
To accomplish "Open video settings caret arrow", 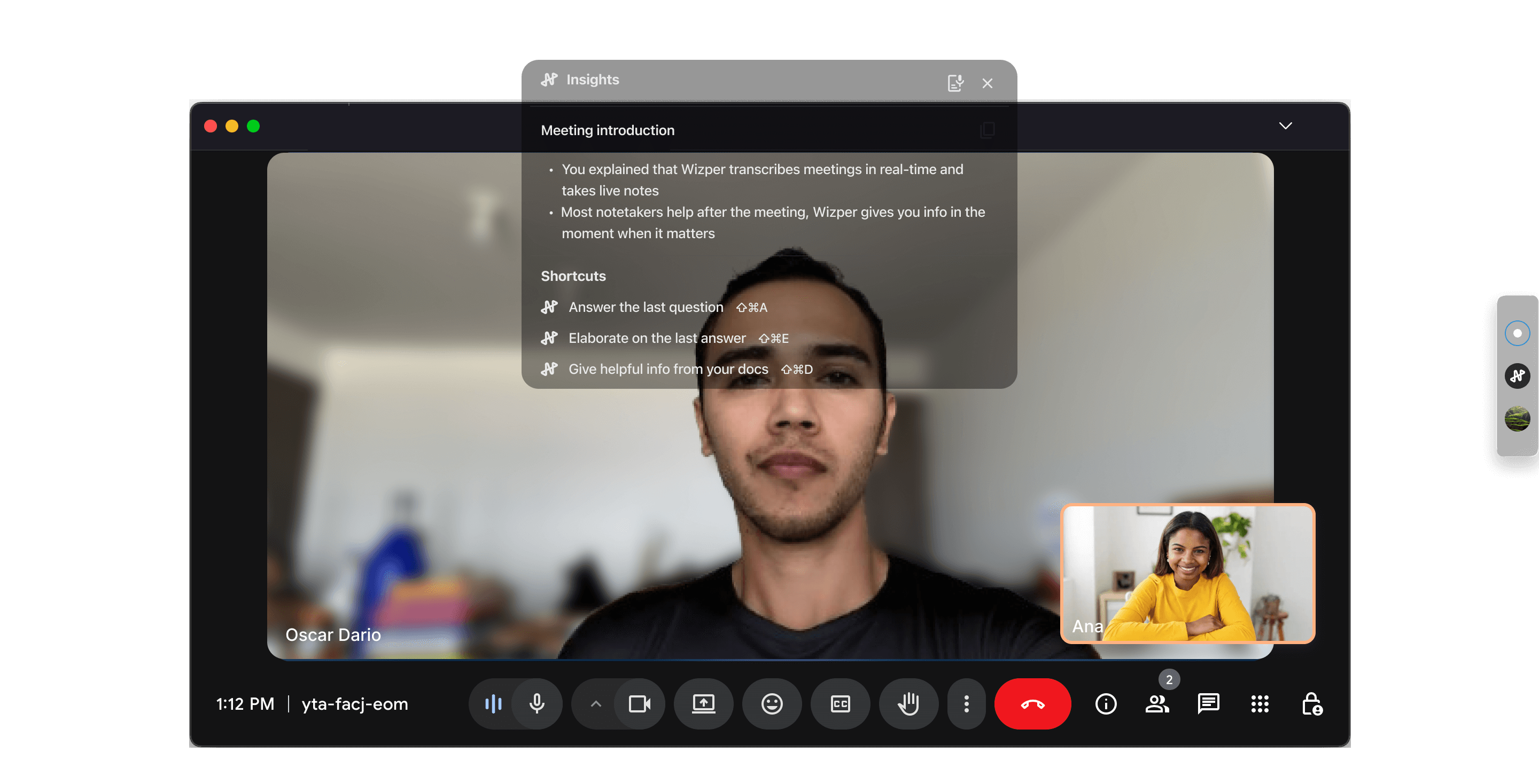I will click(x=596, y=703).
